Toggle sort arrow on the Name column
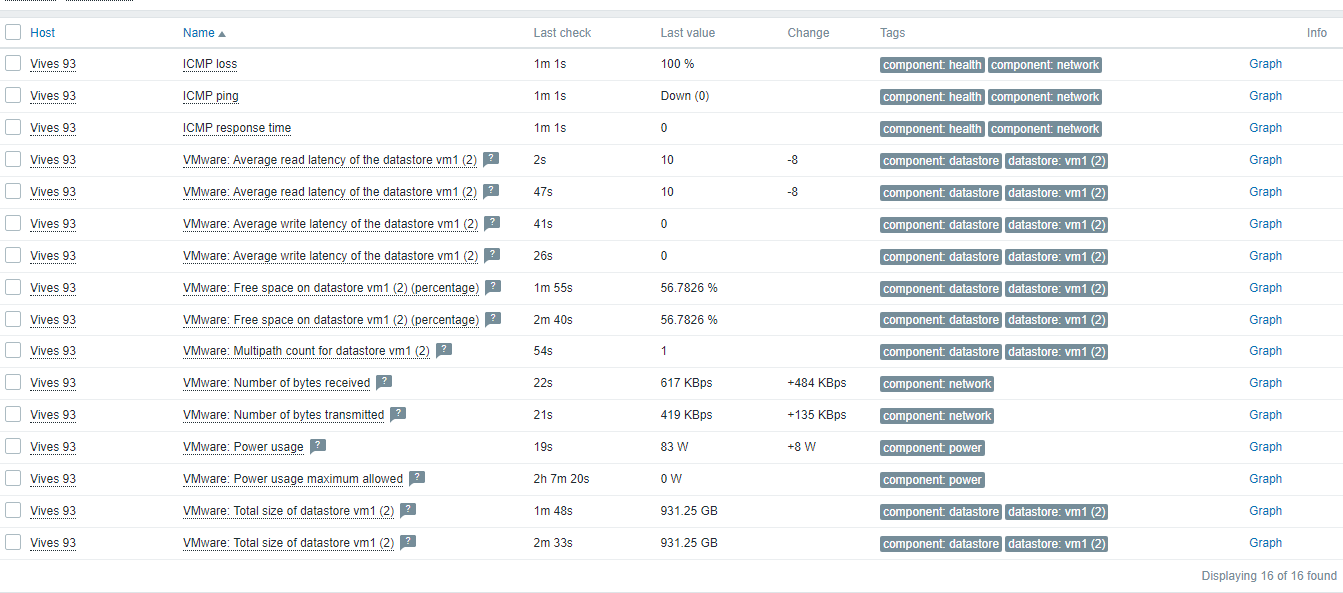The image size is (1343, 593). (222, 33)
